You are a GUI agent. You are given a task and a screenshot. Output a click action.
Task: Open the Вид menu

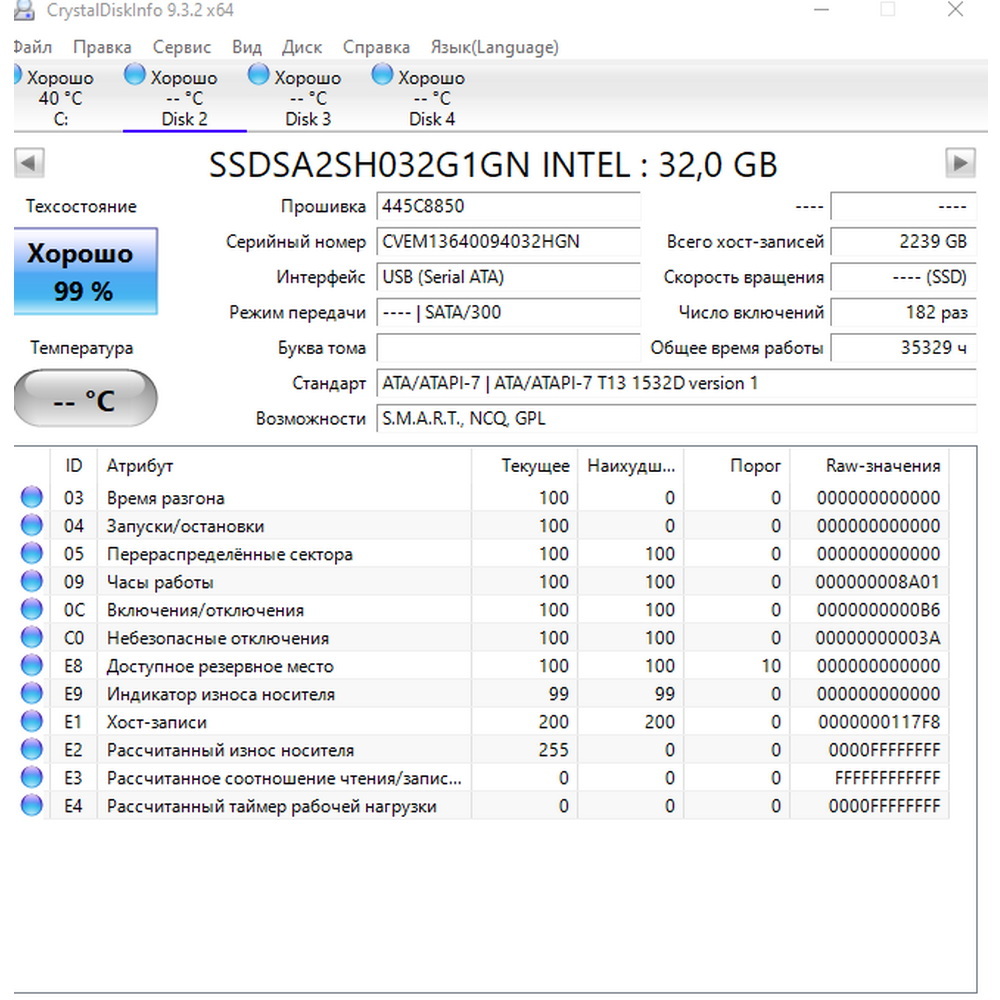pos(247,47)
